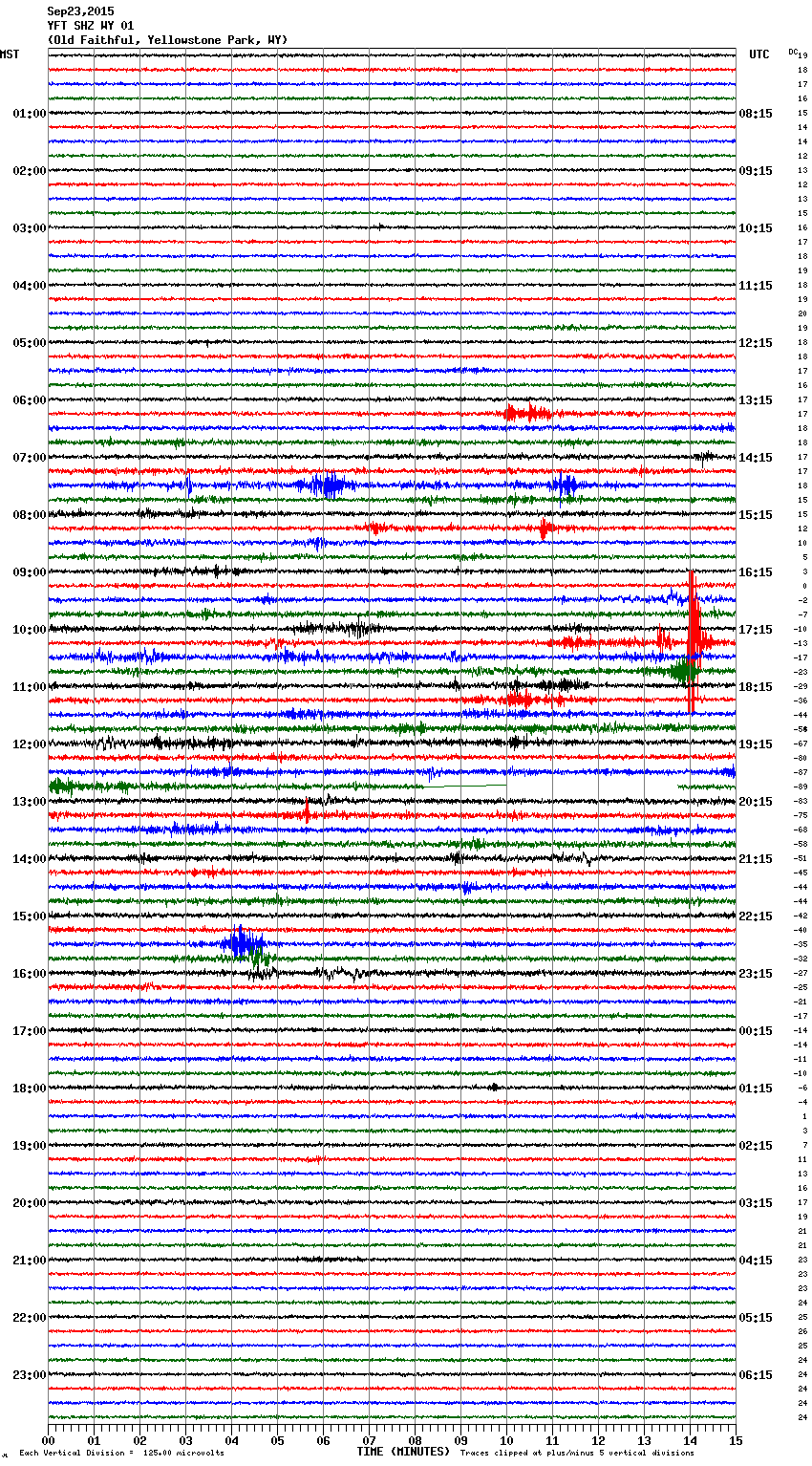Click the blue burst on the 15:15 MST trace
This screenshot has height=1466, width=812.
(x=241, y=944)
